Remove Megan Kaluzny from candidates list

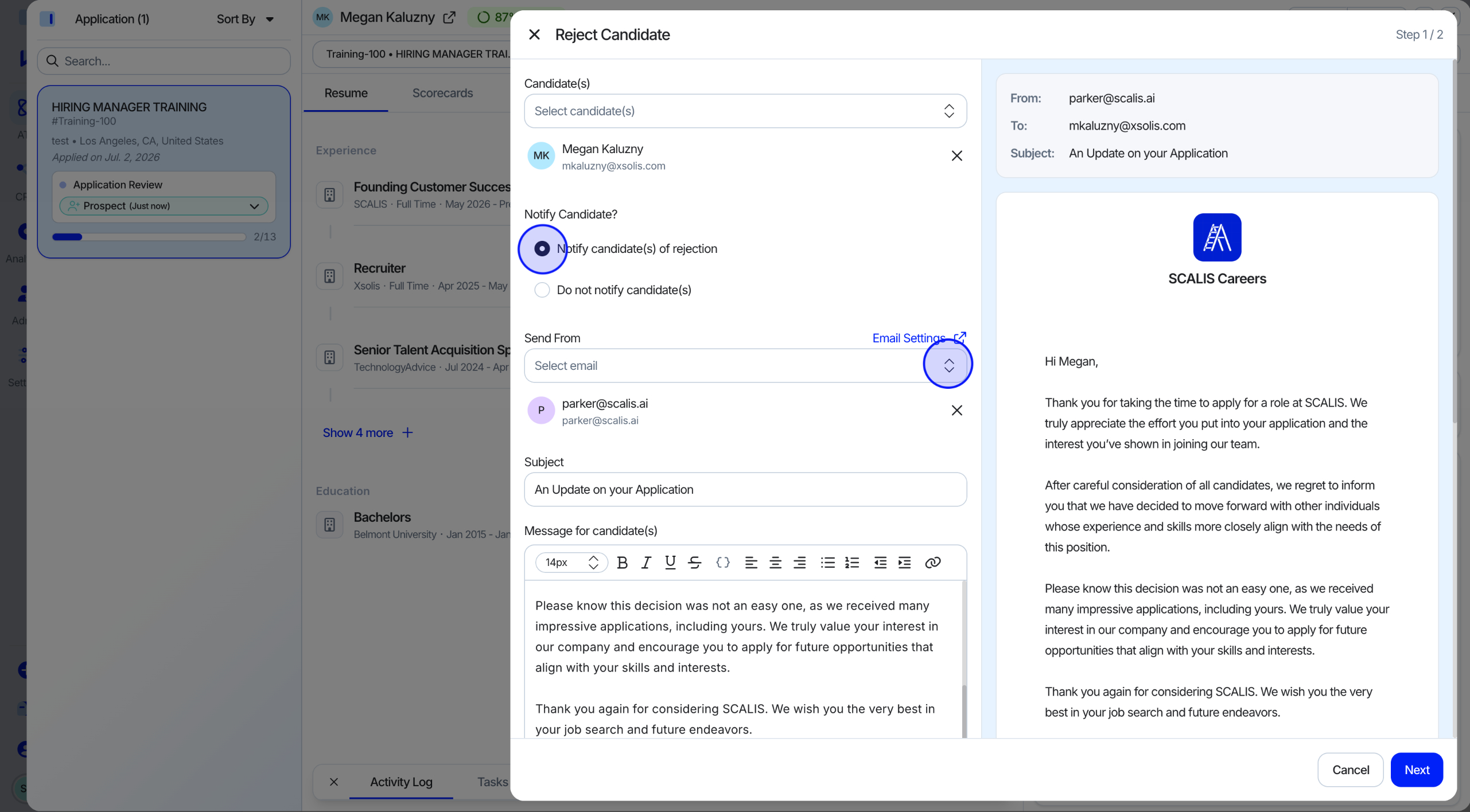coord(956,156)
